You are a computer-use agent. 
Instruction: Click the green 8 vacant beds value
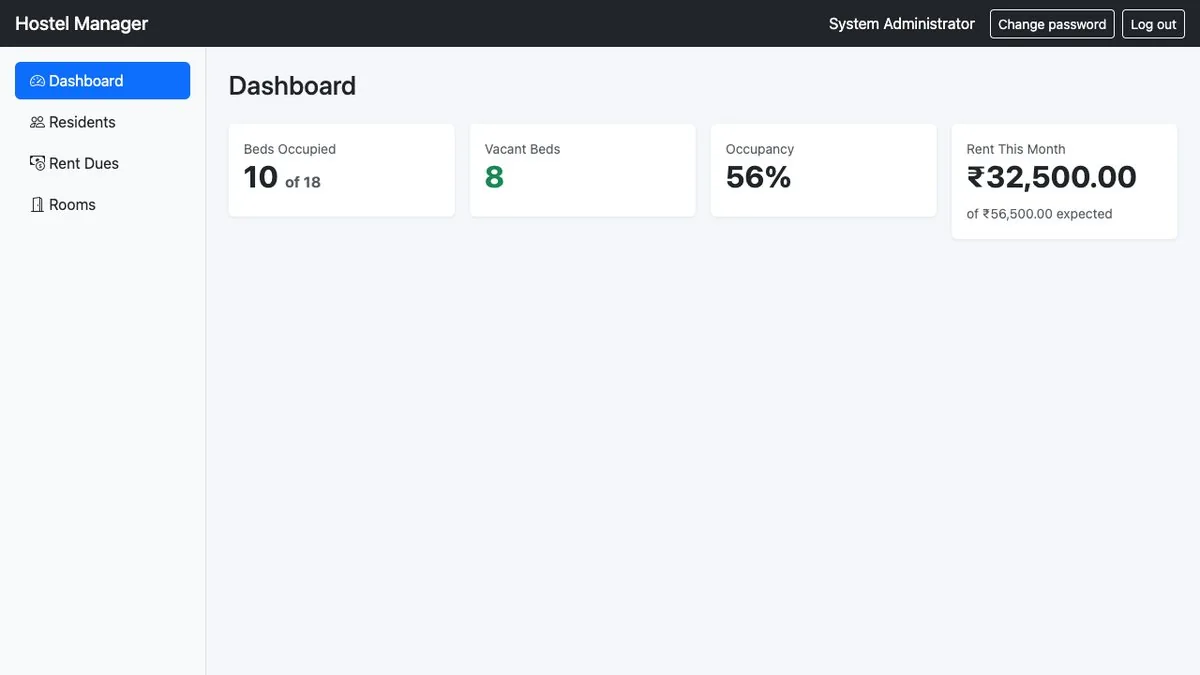[x=494, y=177]
